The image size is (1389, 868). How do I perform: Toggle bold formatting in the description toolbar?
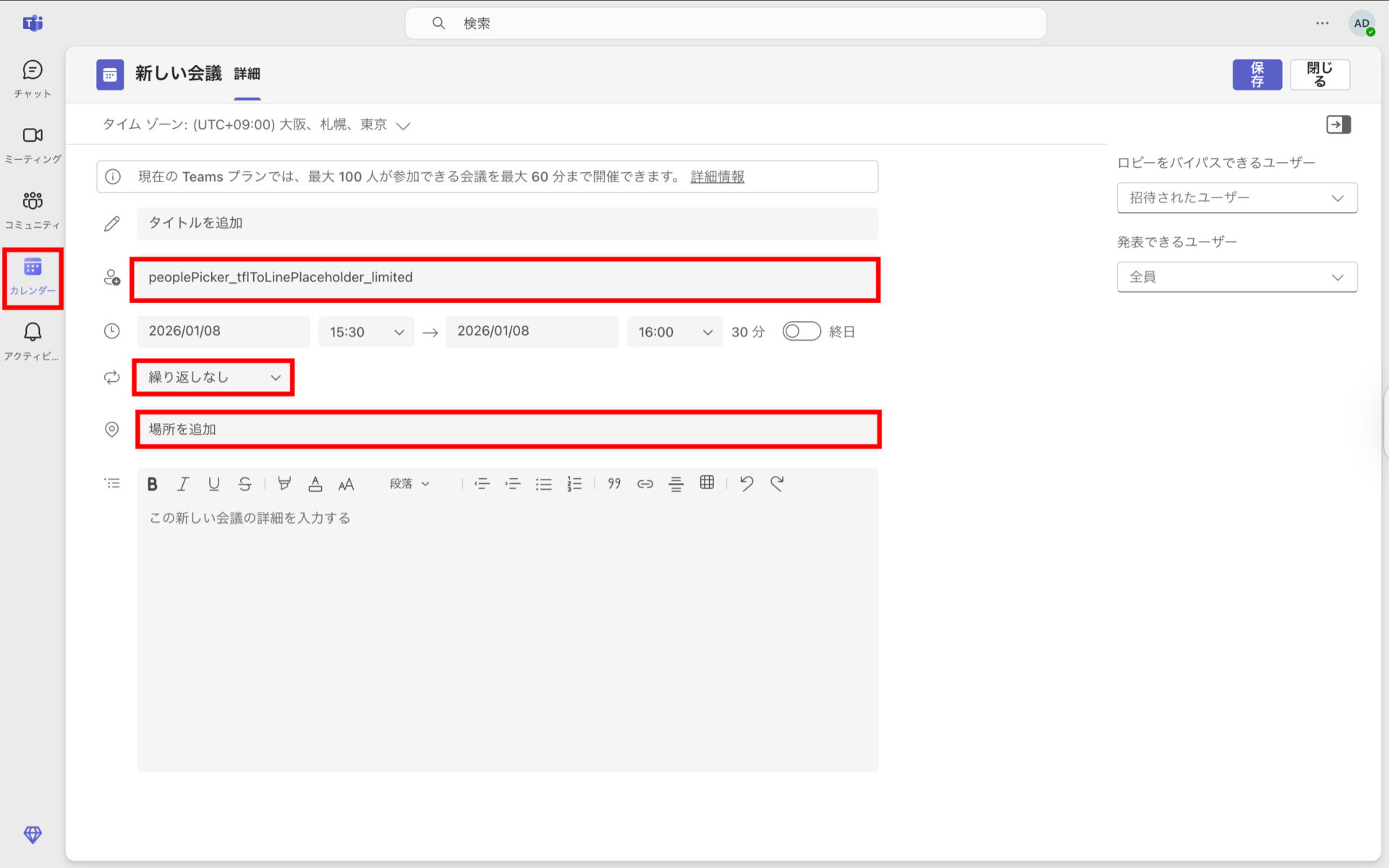coord(152,483)
